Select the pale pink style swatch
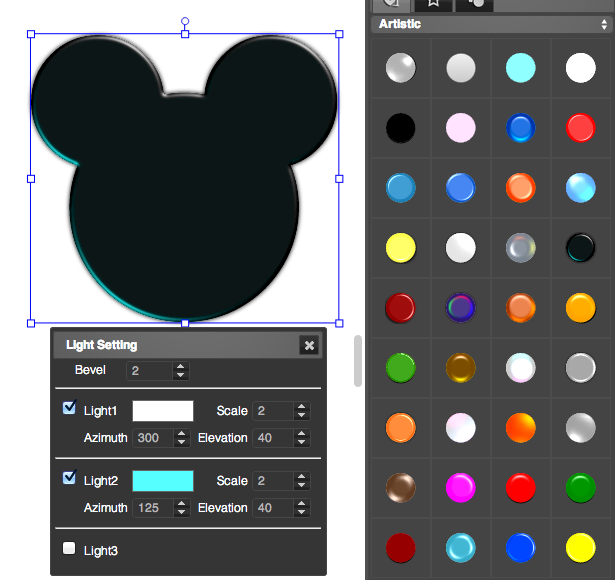Viewport: 615px width, 580px height. (x=460, y=128)
